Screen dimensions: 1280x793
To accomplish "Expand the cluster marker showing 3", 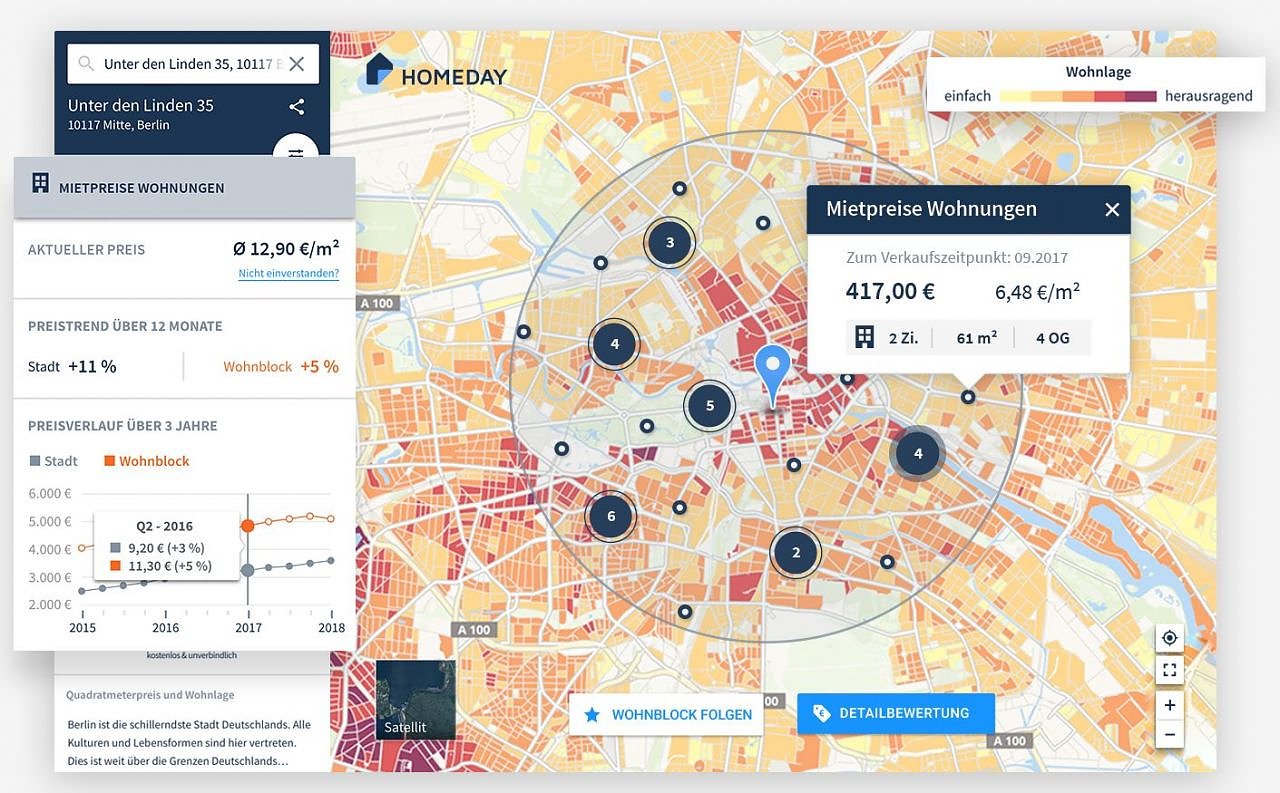I will [669, 242].
